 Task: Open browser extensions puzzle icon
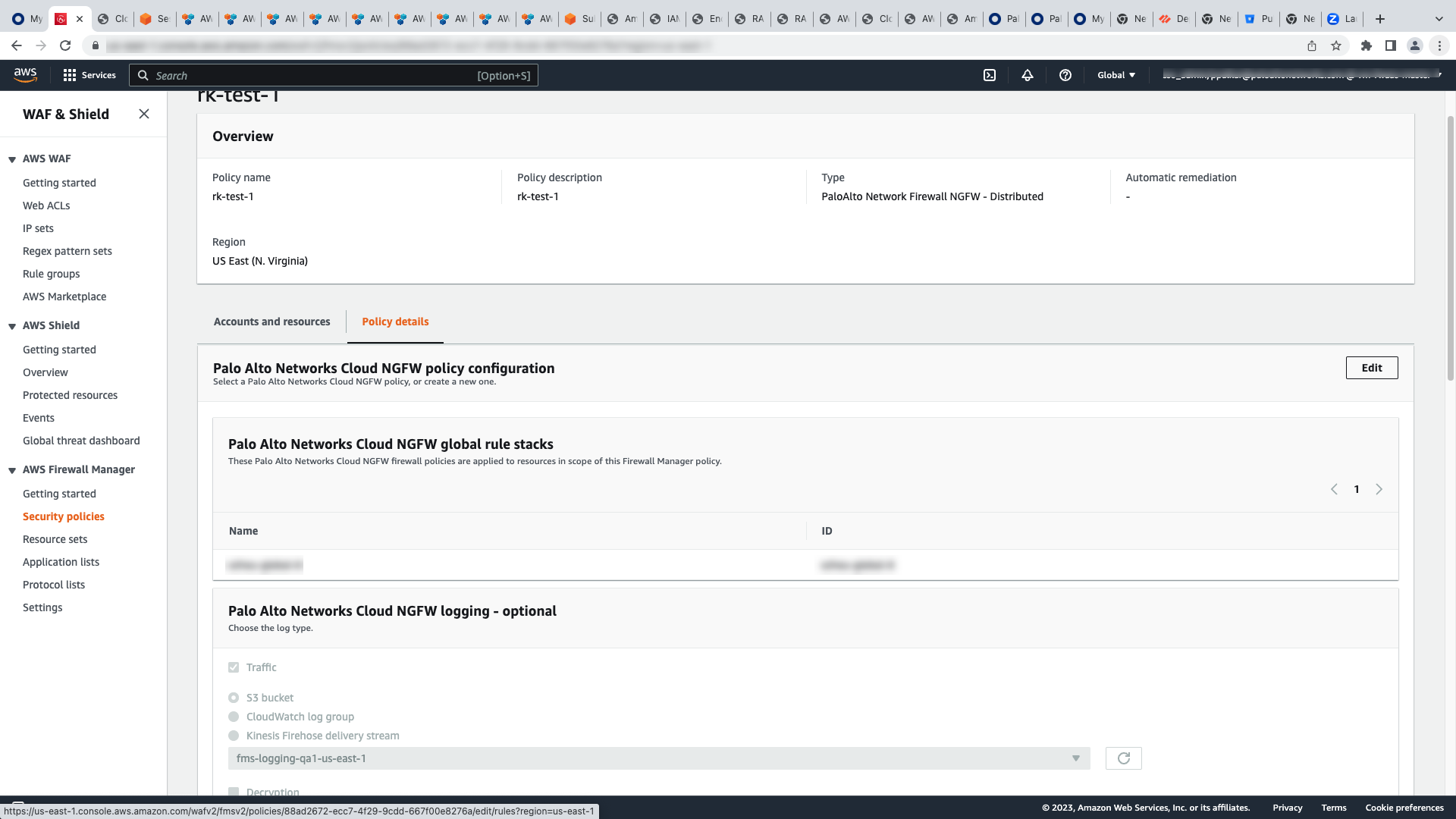(1366, 45)
